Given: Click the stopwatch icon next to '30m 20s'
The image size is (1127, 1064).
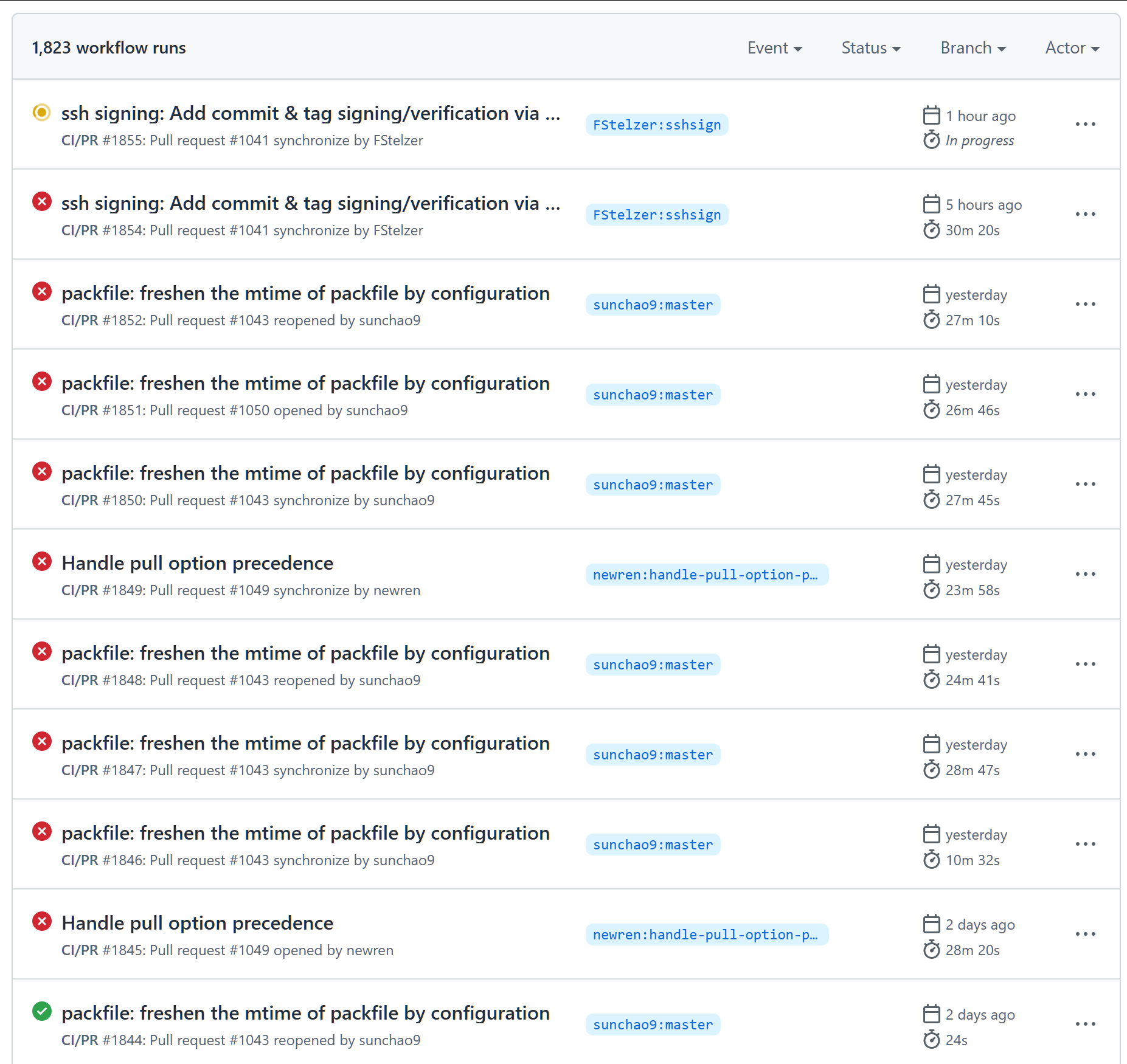Looking at the screenshot, I should click(932, 230).
